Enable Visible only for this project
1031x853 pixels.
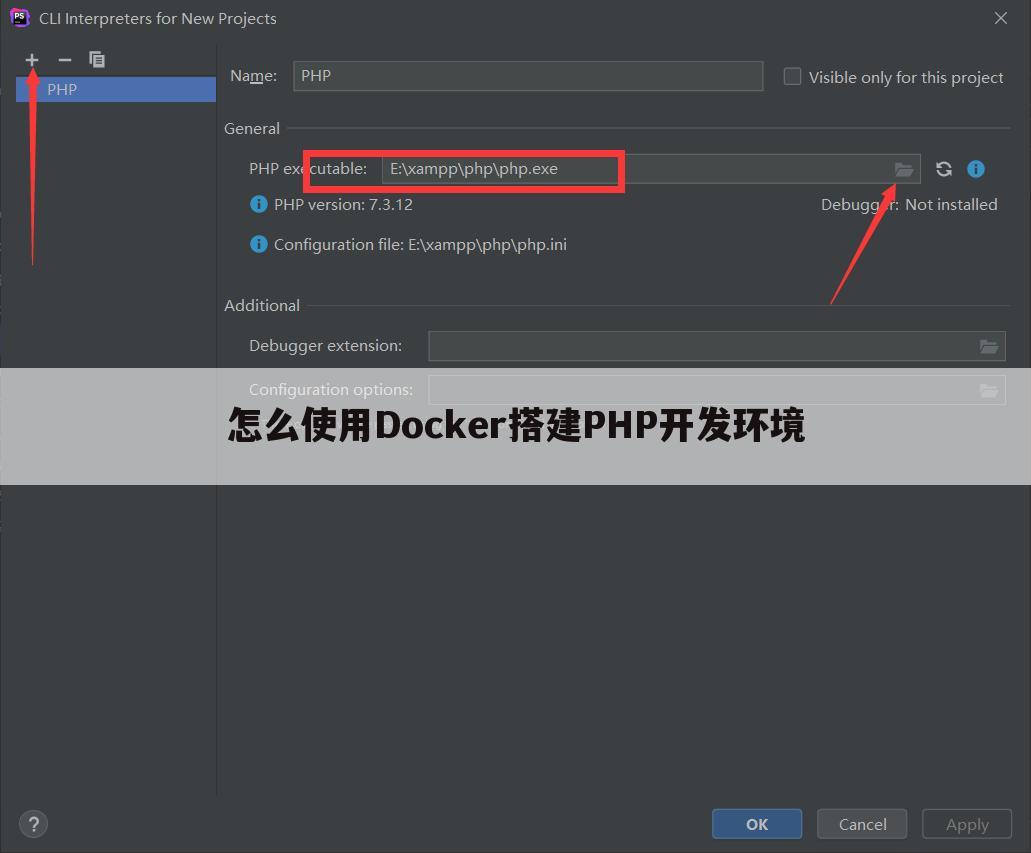coord(792,77)
